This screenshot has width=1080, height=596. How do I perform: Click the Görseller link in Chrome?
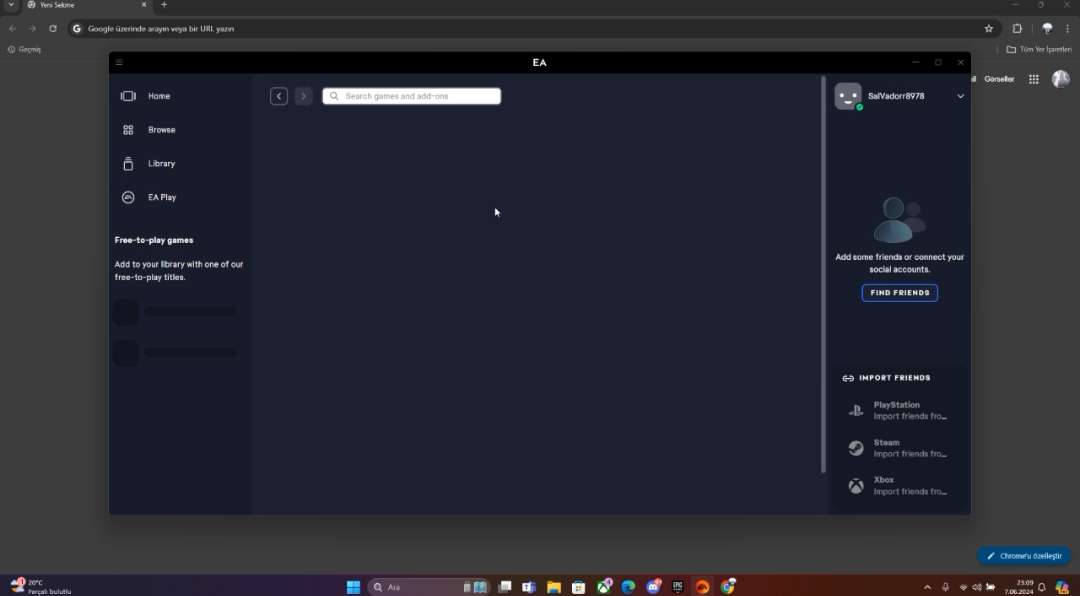click(x=999, y=79)
